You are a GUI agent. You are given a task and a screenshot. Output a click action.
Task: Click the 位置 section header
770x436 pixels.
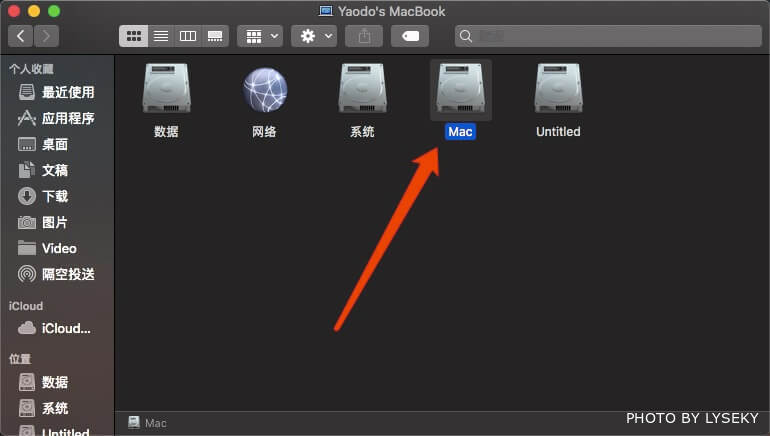pos(20,359)
